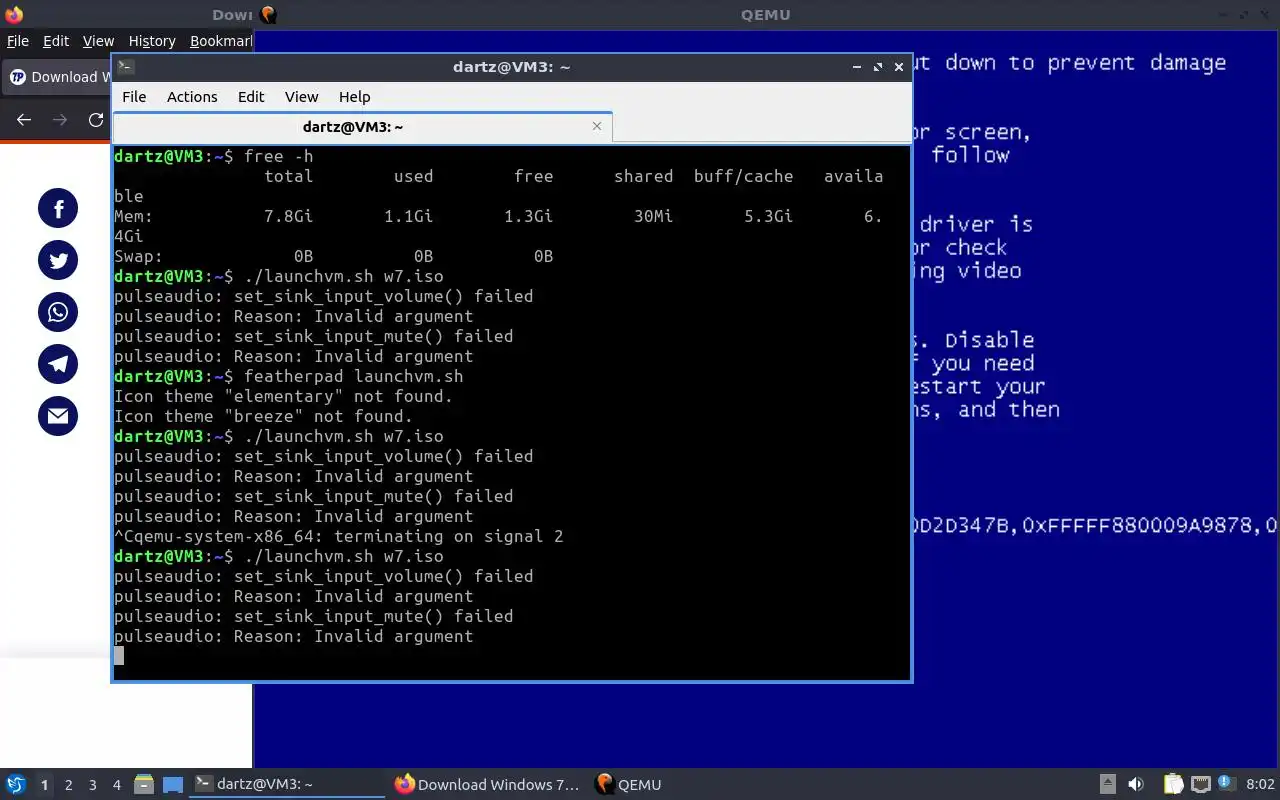The height and width of the screenshot is (800, 1280).
Task: Click 'down to prevent damage' in QEMU screen
Action: pyautogui.click(x=1085, y=63)
